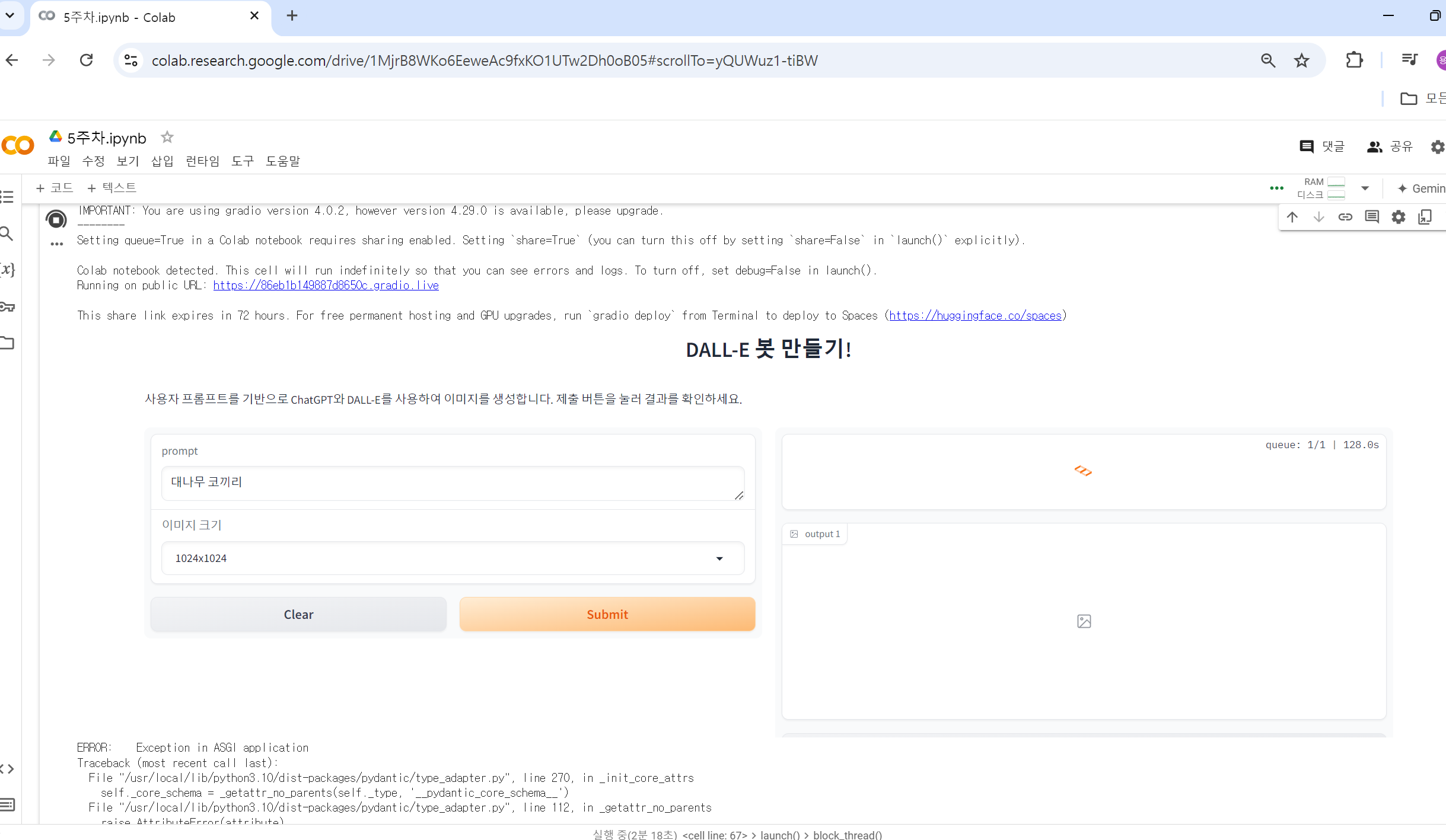Open the 도구 menu

(243, 161)
